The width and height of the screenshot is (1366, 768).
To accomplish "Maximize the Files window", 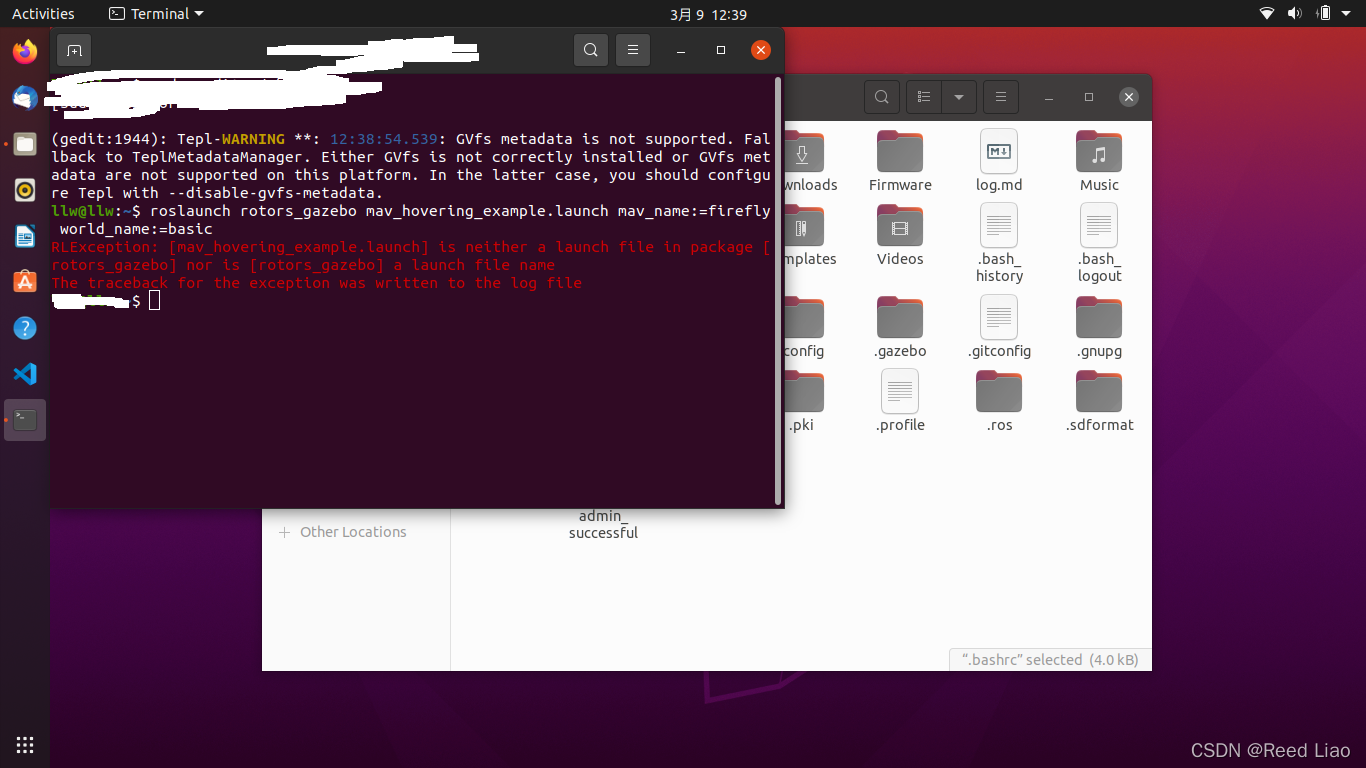I will [x=1089, y=97].
